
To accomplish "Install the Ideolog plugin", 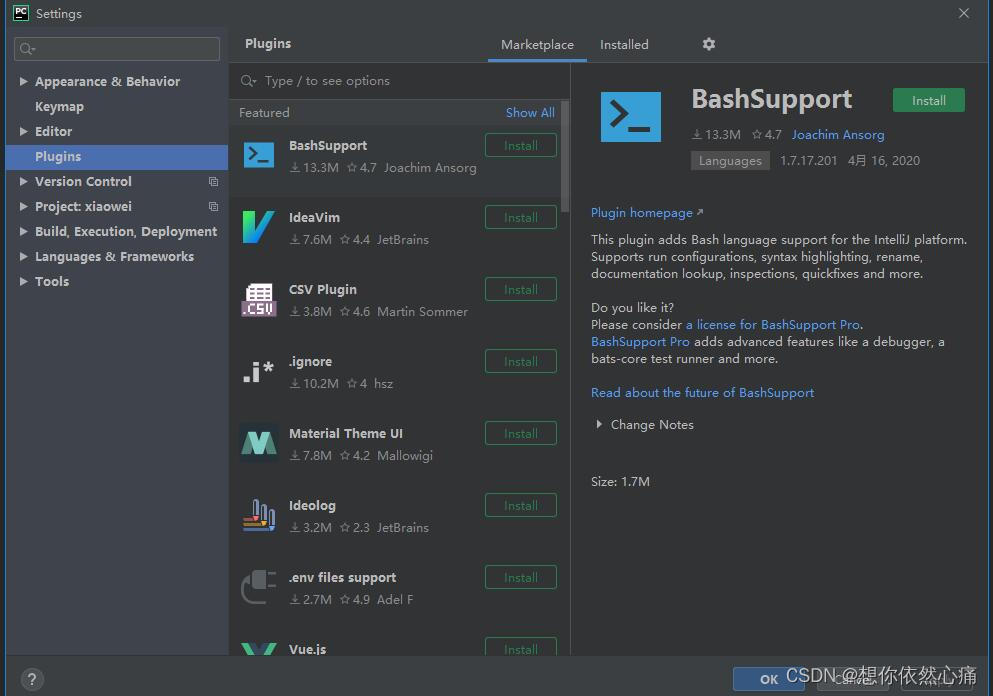I will [x=521, y=505].
